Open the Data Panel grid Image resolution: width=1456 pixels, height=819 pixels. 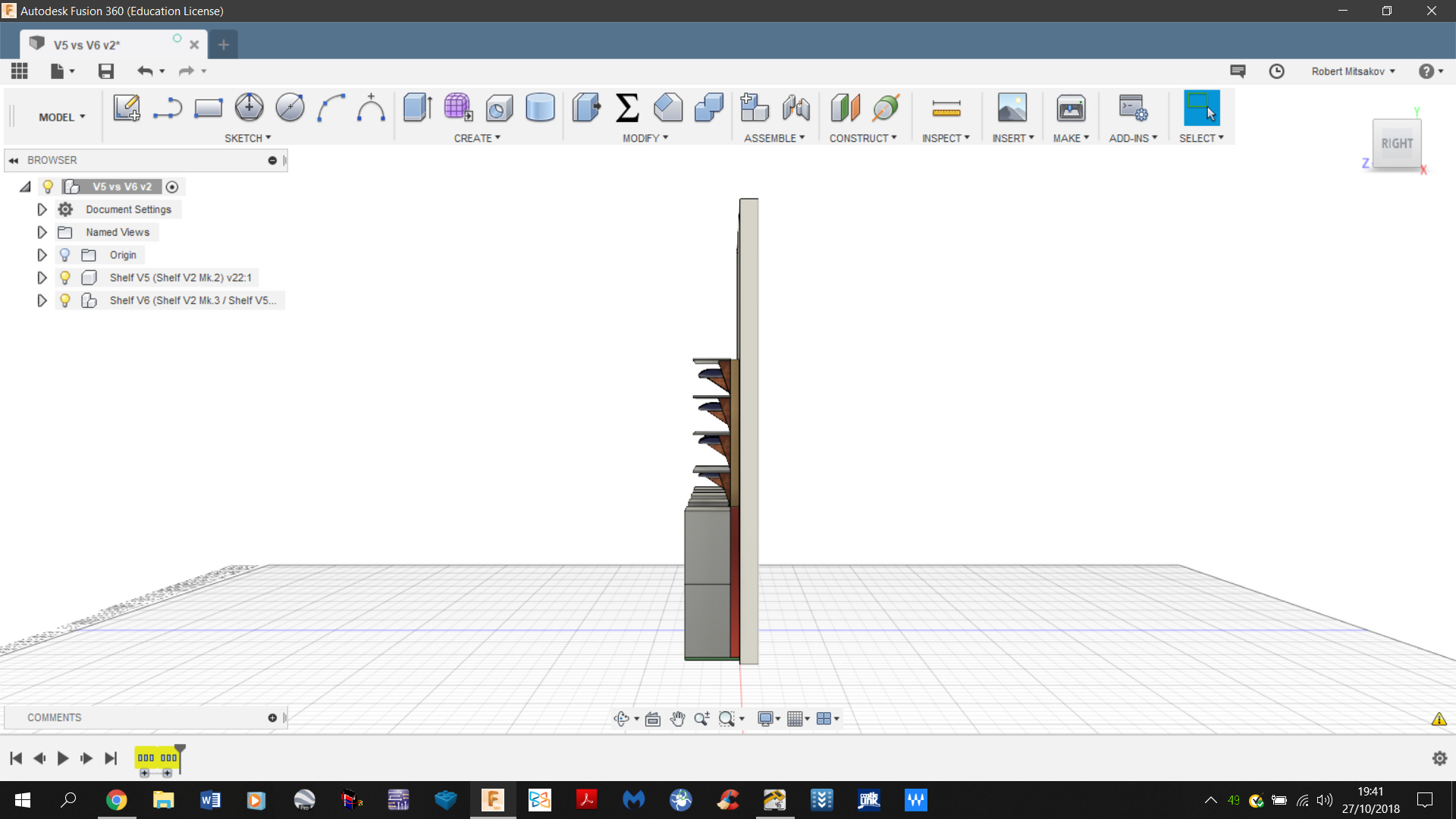pos(20,71)
